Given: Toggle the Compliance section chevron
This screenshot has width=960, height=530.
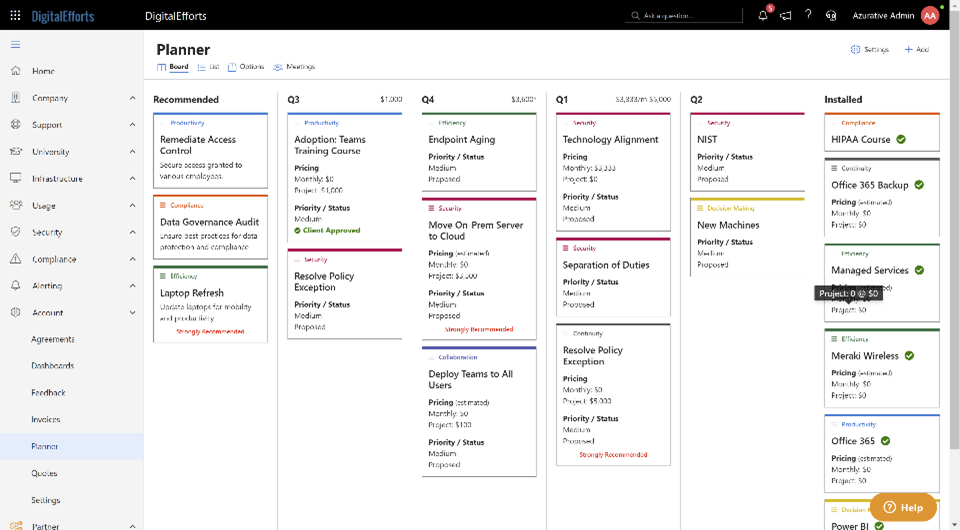Looking at the screenshot, I should pyautogui.click(x=132, y=259).
